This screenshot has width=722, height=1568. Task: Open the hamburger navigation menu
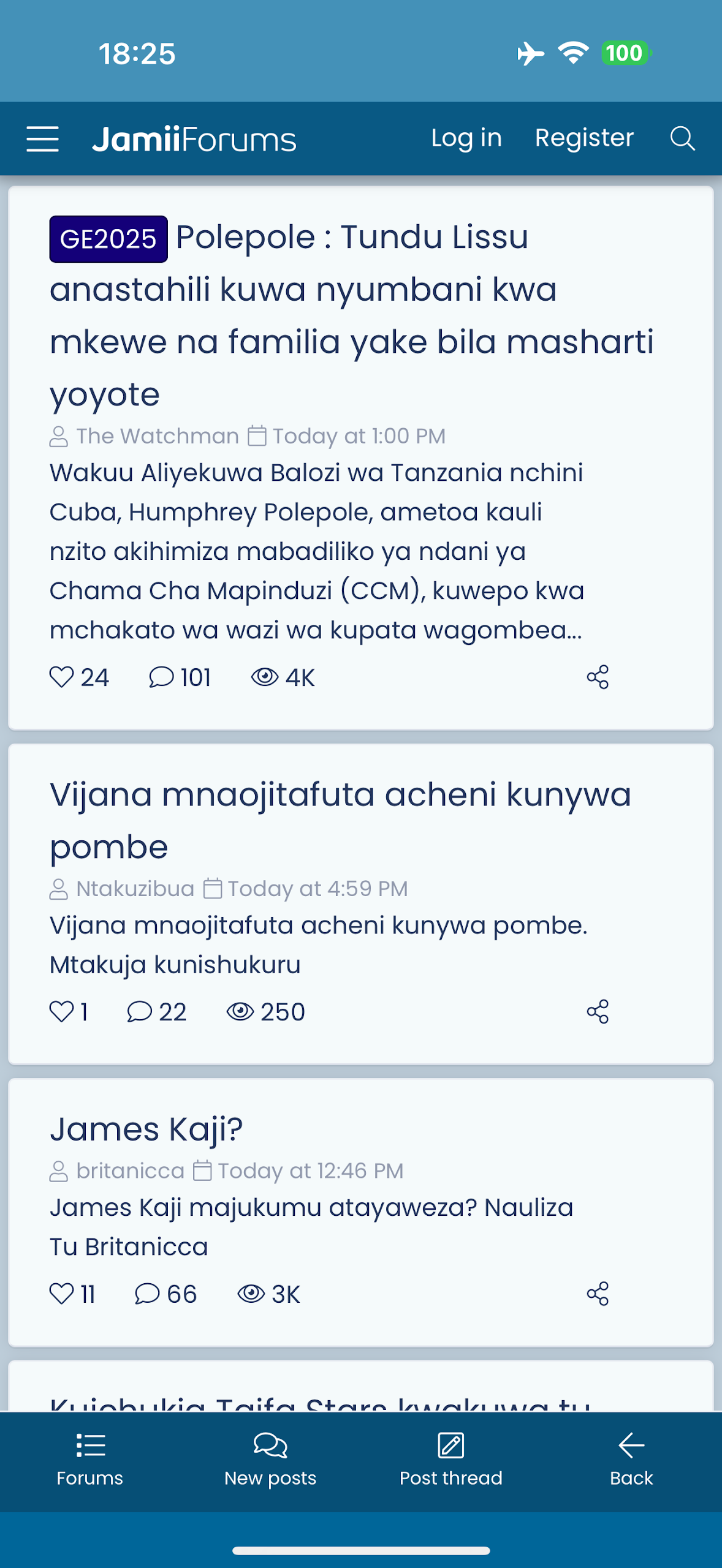[x=42, y=139]
